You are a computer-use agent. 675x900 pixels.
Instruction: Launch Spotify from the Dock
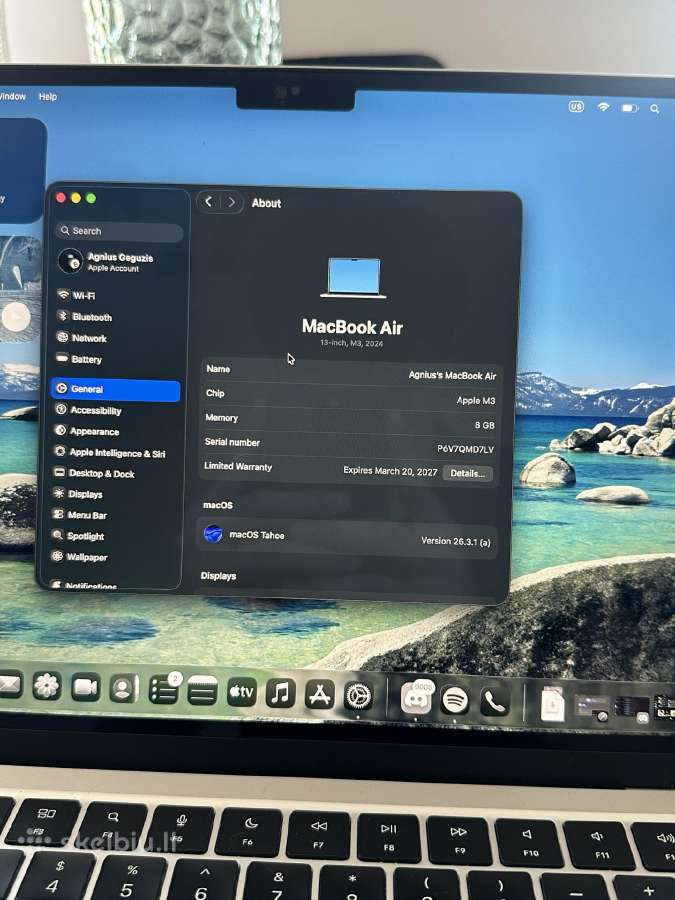click(x=455, y=700)
